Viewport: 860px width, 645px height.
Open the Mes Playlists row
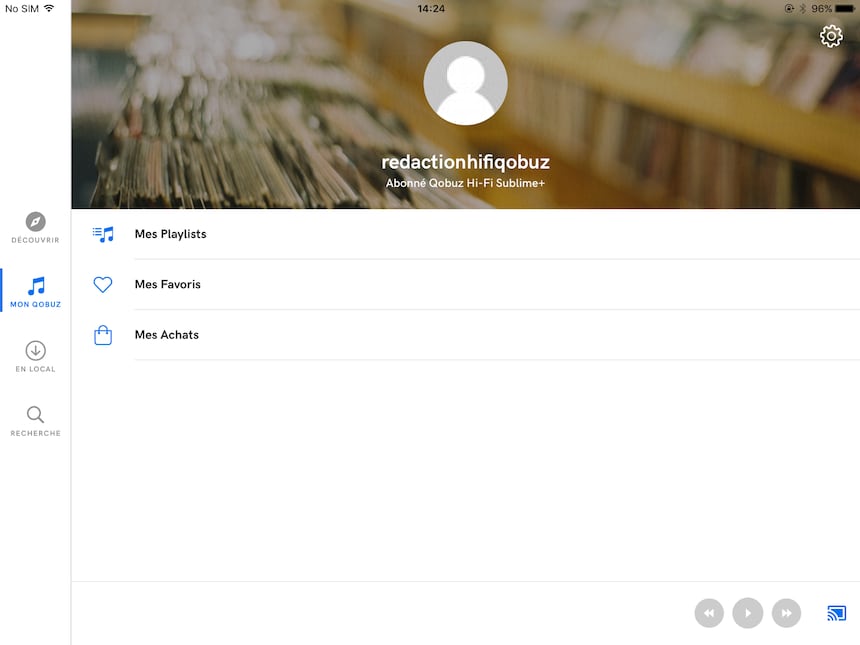point(466,234)
